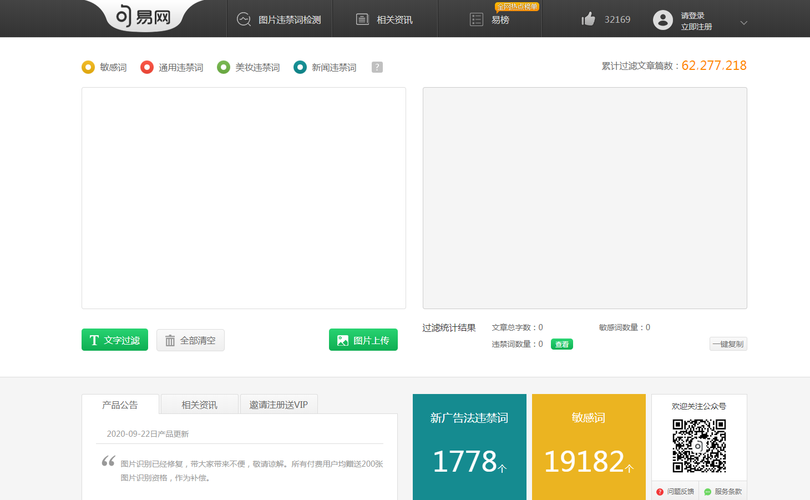The width and height of the screenshot is (810, 500).
Task: Click the user avatar icon
Action: pyautogui.click(x=662, y=20)
